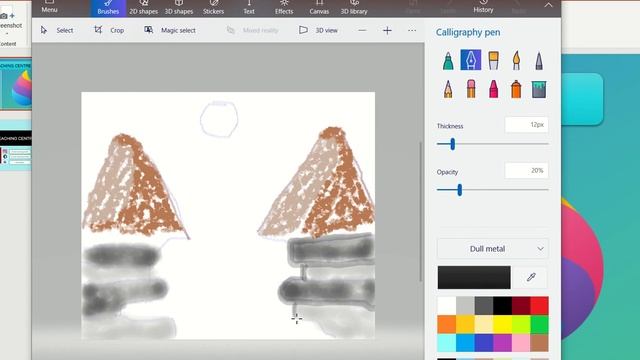The height and width of the screenshot is (360, 640).
Task: Select the Fill bucket tool
Action: point(539,89)
